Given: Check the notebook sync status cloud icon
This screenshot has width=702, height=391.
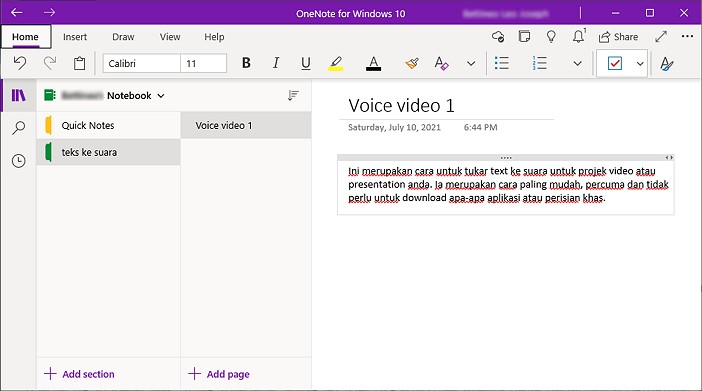Looking at the screenshot, I should coord(498,36).
